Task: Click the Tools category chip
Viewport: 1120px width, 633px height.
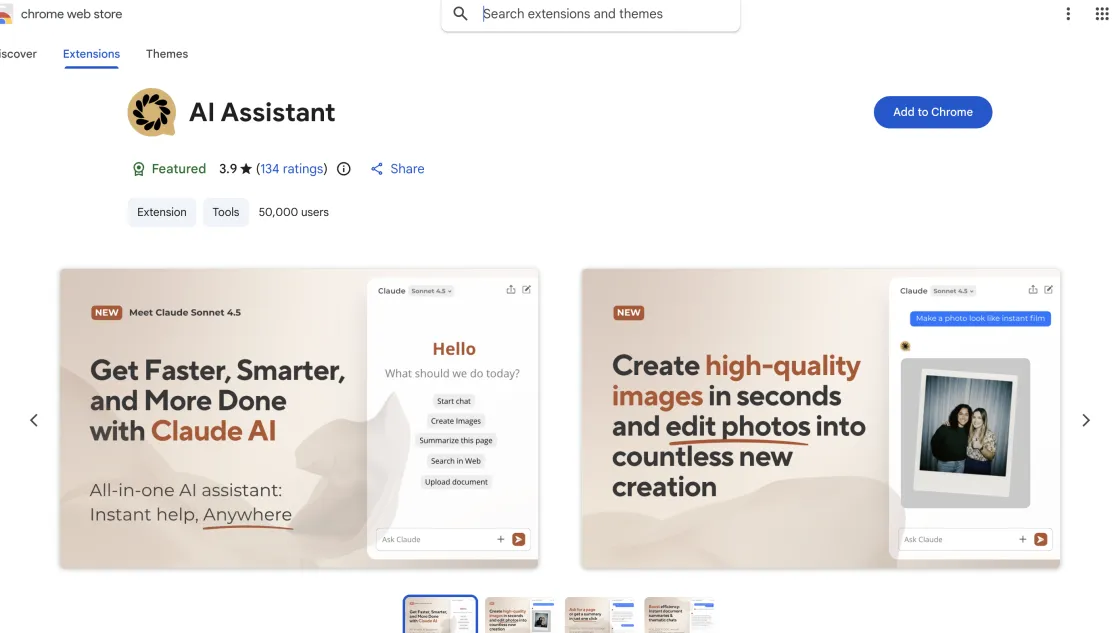Action: coord(225,211)
